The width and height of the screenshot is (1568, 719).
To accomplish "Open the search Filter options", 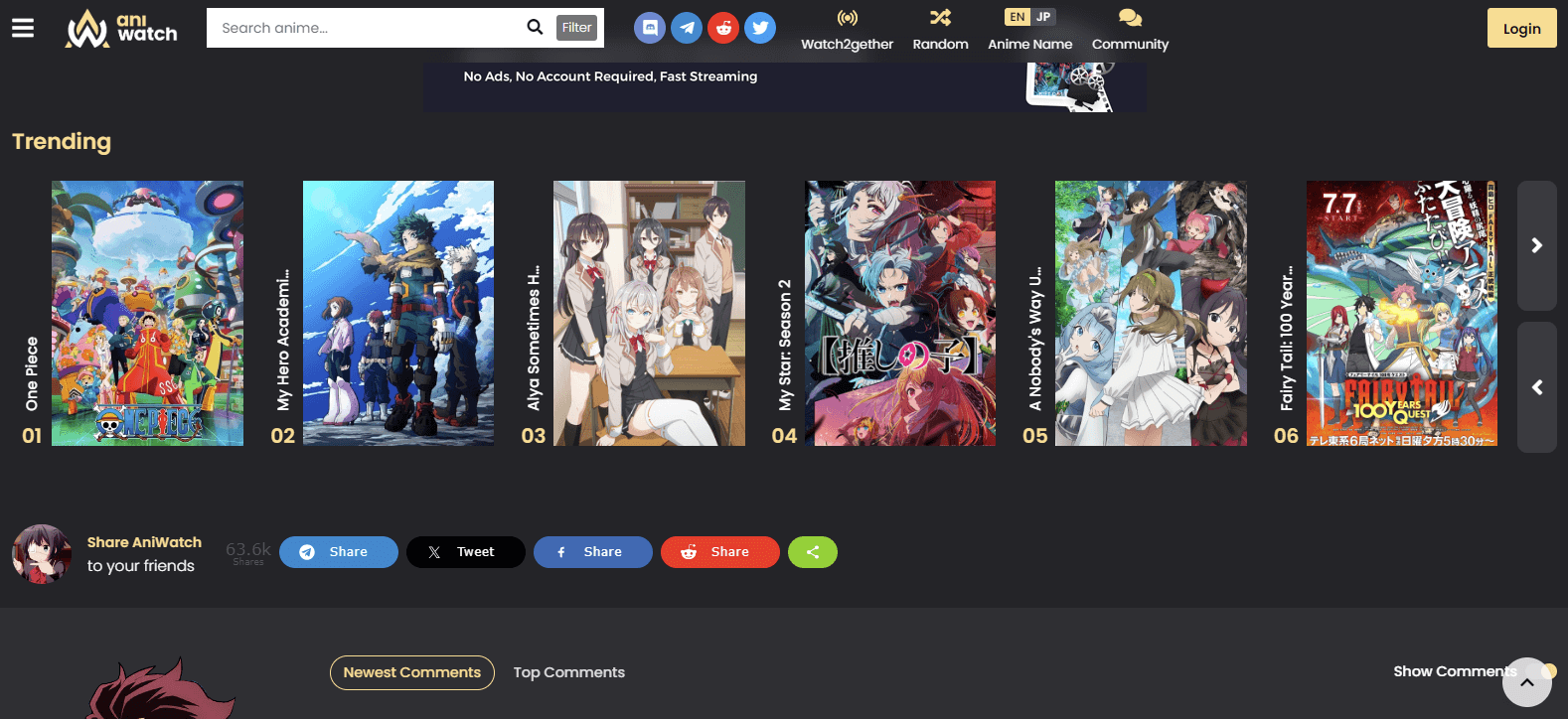I will click(x=576, y=28).
